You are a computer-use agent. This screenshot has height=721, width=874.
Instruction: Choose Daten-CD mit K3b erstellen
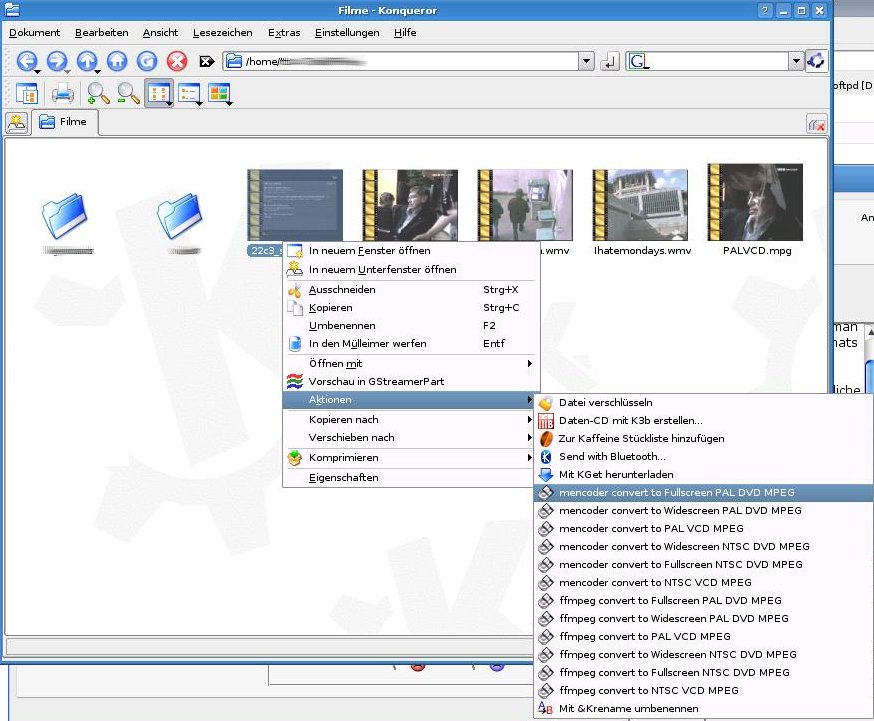click(x=703, y=421)
